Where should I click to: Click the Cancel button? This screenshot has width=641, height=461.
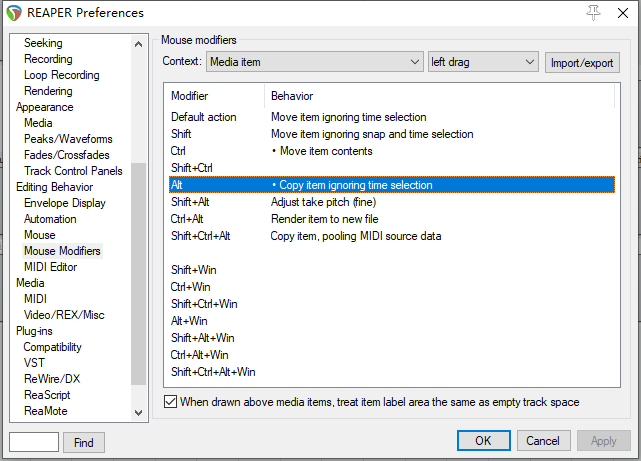click(543, 441)
